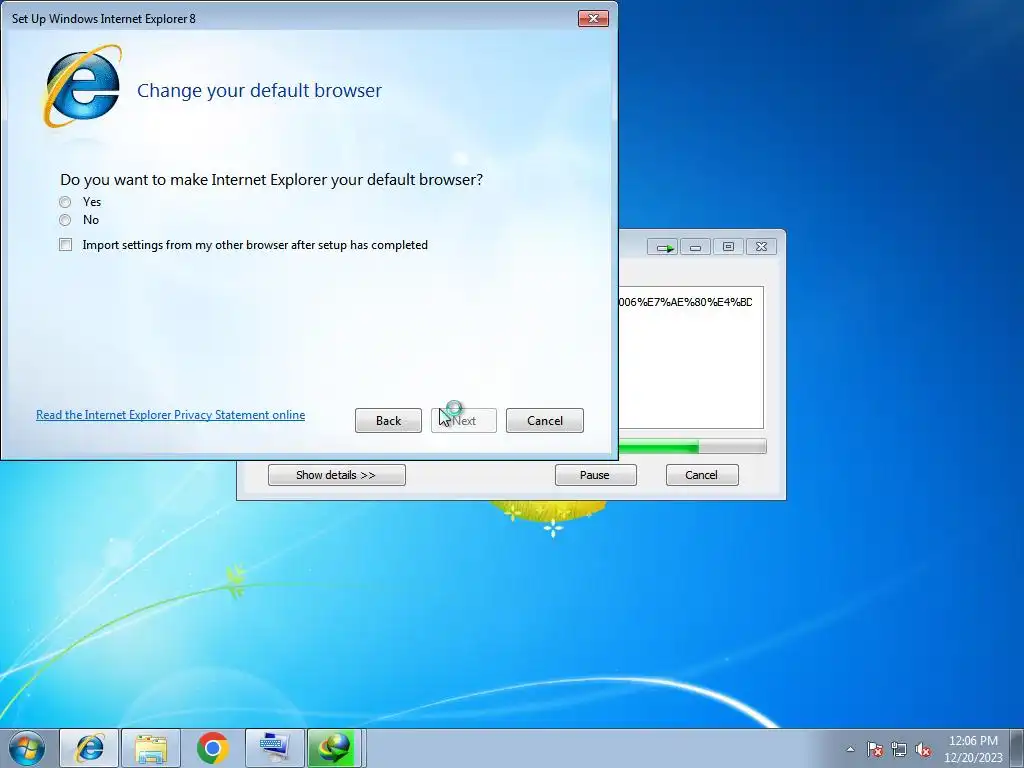1024x768 pixels.
Task: Close the download window with X icon
Action: (761, 247)
